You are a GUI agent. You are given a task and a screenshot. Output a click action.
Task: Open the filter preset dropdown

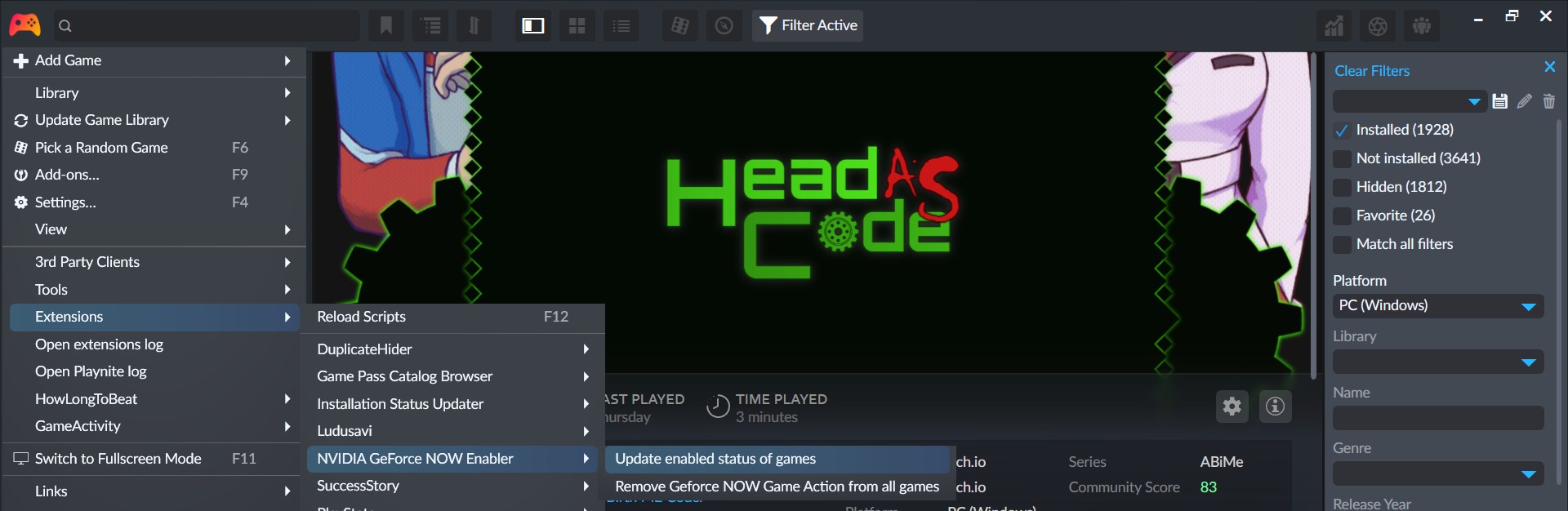(x=1409, y=101)
